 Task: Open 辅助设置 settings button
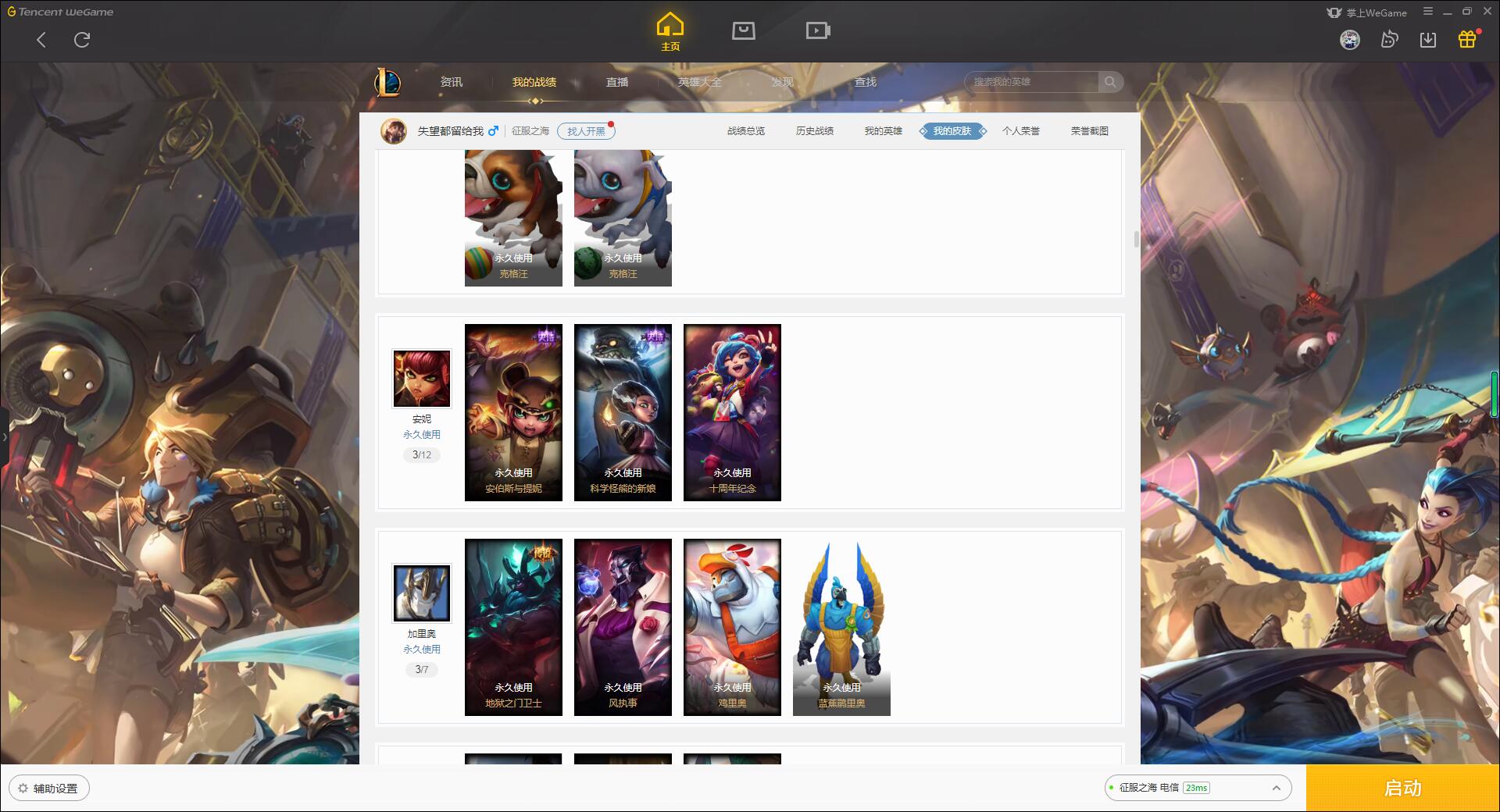(x=48, y=789)
